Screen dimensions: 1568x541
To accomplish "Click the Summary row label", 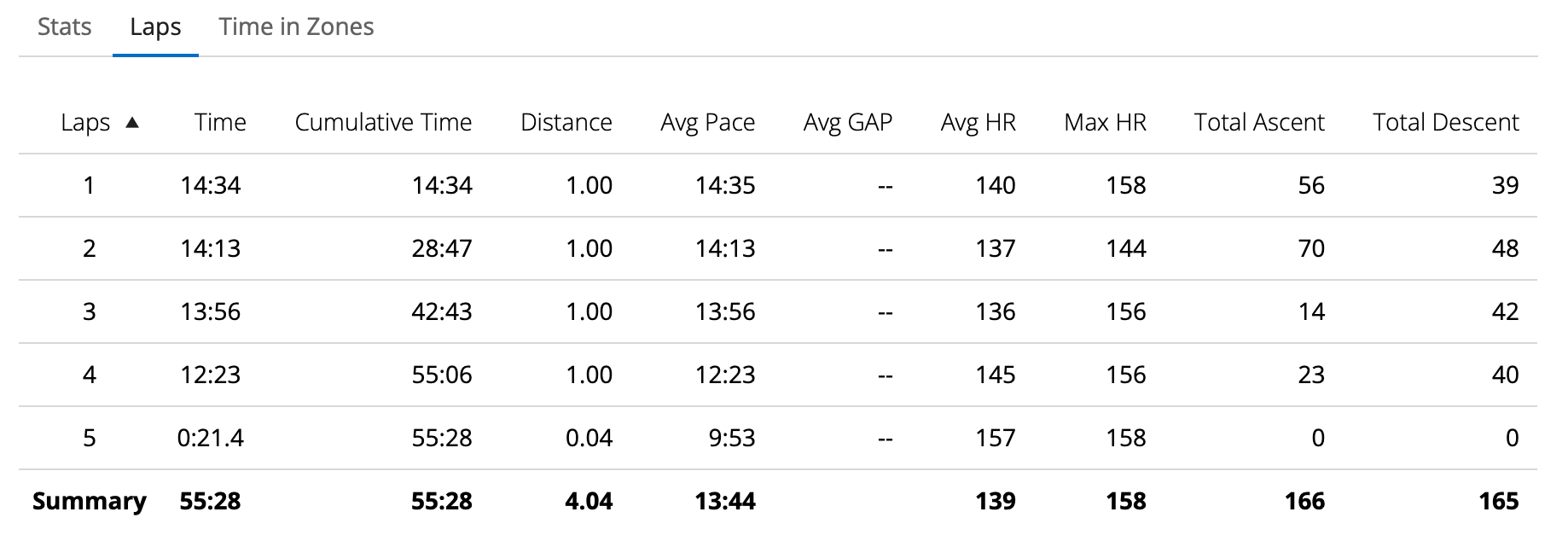I will click(90, 502).
